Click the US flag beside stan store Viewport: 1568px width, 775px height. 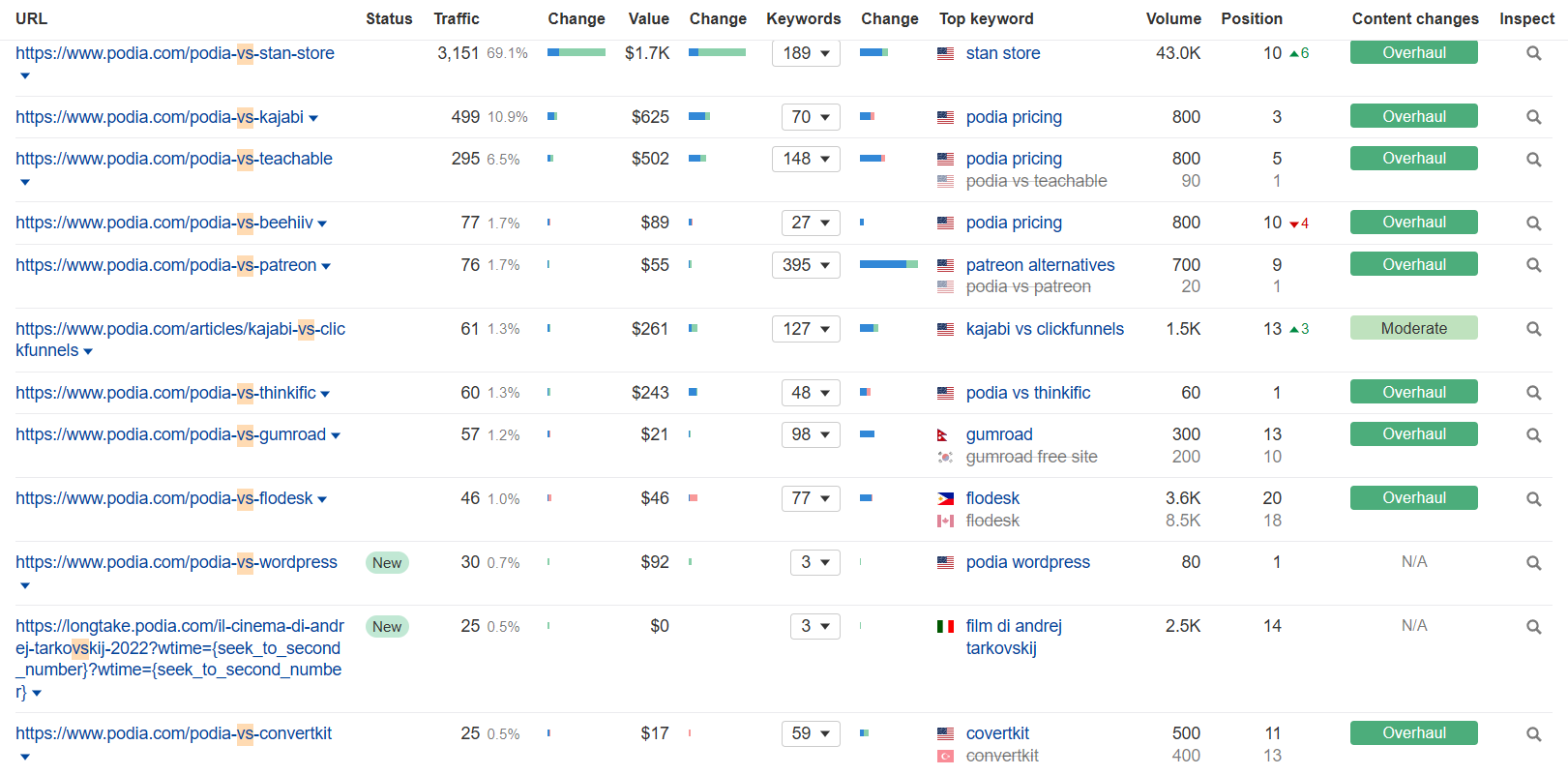coord(945,54)
